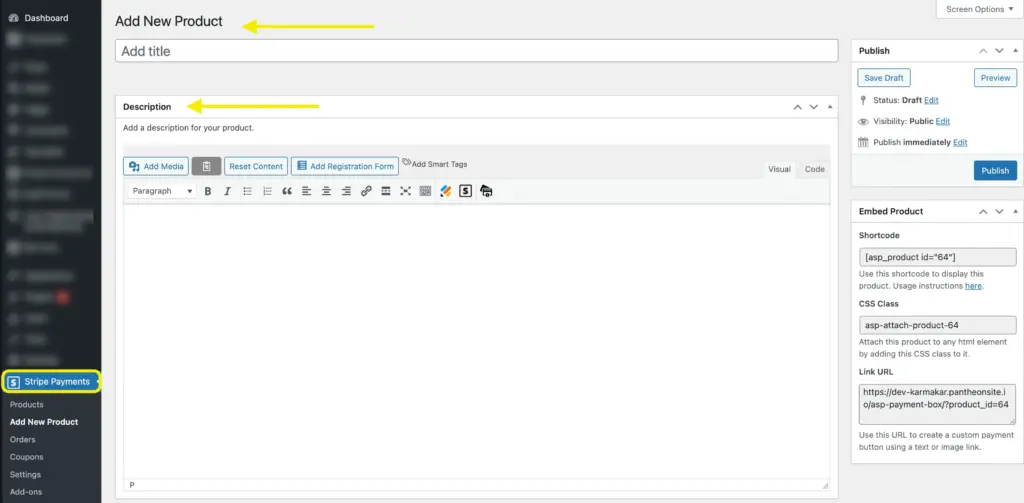
Task: Collapse the Embed Product panel
Action: coord(1015,212)
